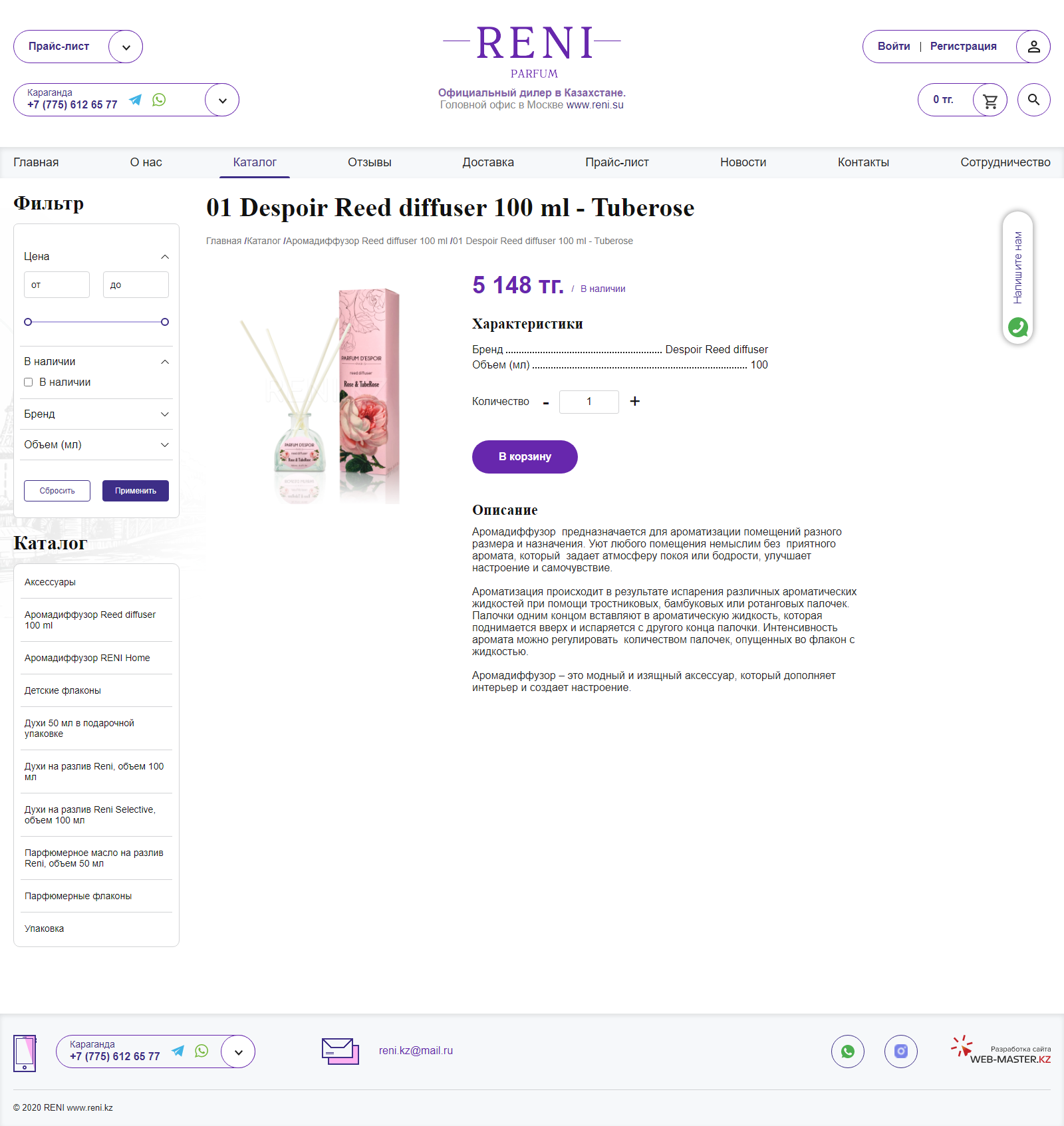1064x1126 pixels.
Task: Click mobile phone icon in footer
Action: coord(25,1053)
